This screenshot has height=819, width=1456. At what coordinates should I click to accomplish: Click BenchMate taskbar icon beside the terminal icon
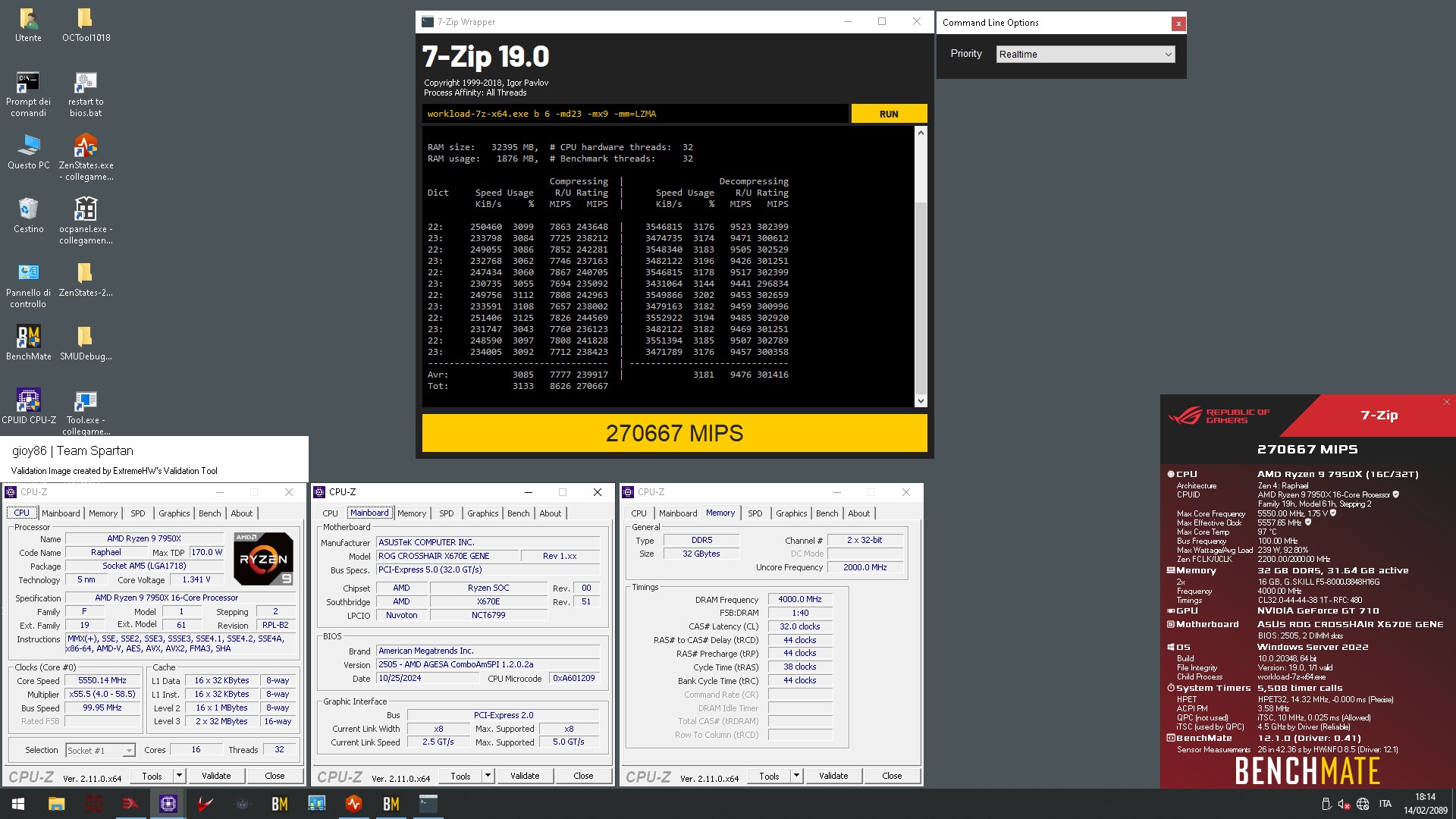click(391, 804)
